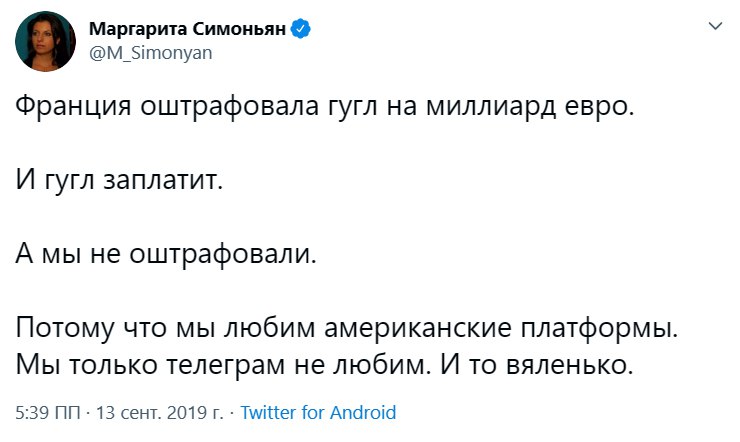Click the Twitter for Android source link
Screen dimensions: 740x442
[x=319, y=412]
